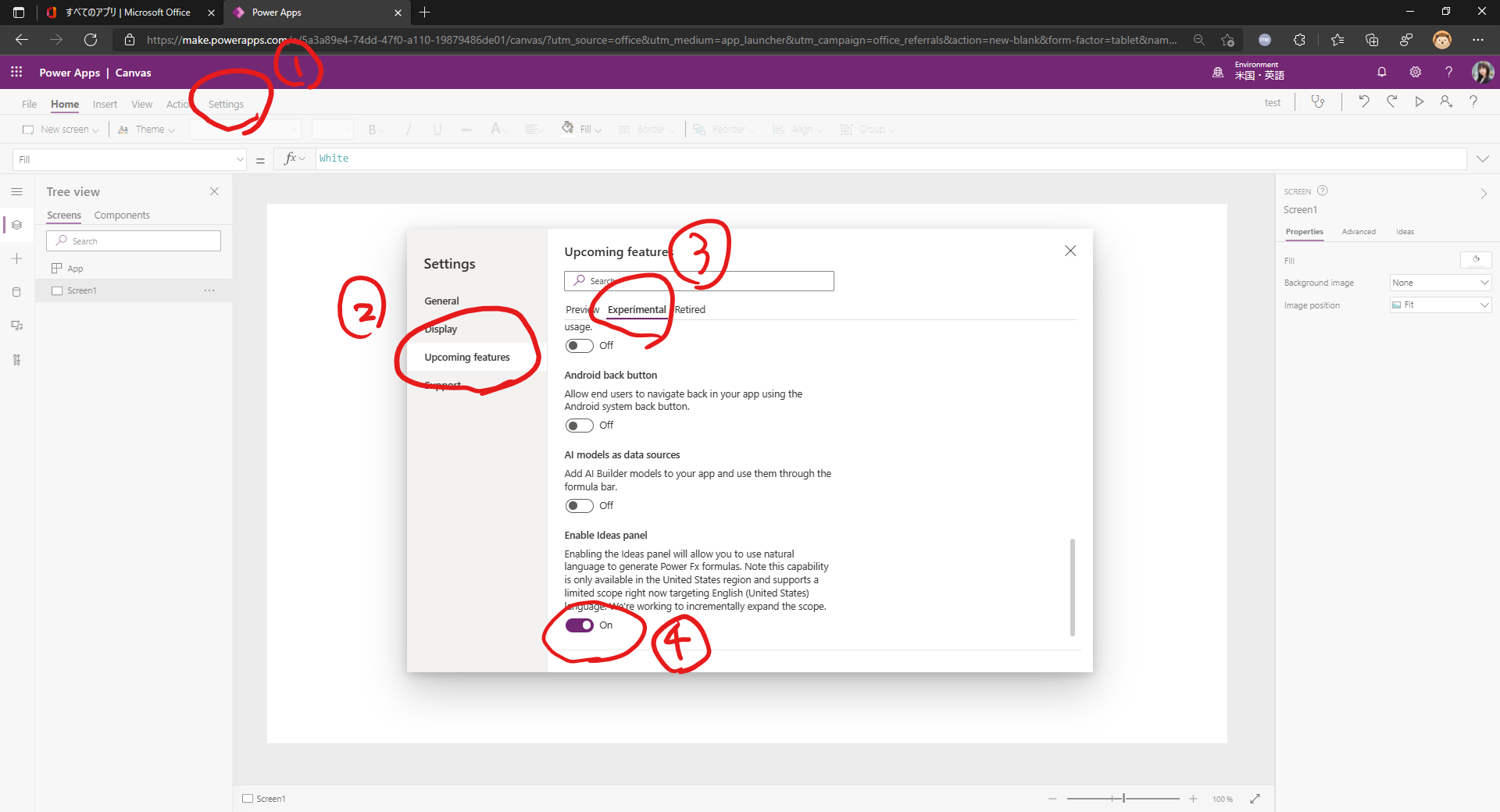Open the Insert plus pane
Viewport: 1500px width, 812px height.
click(16, 258)
